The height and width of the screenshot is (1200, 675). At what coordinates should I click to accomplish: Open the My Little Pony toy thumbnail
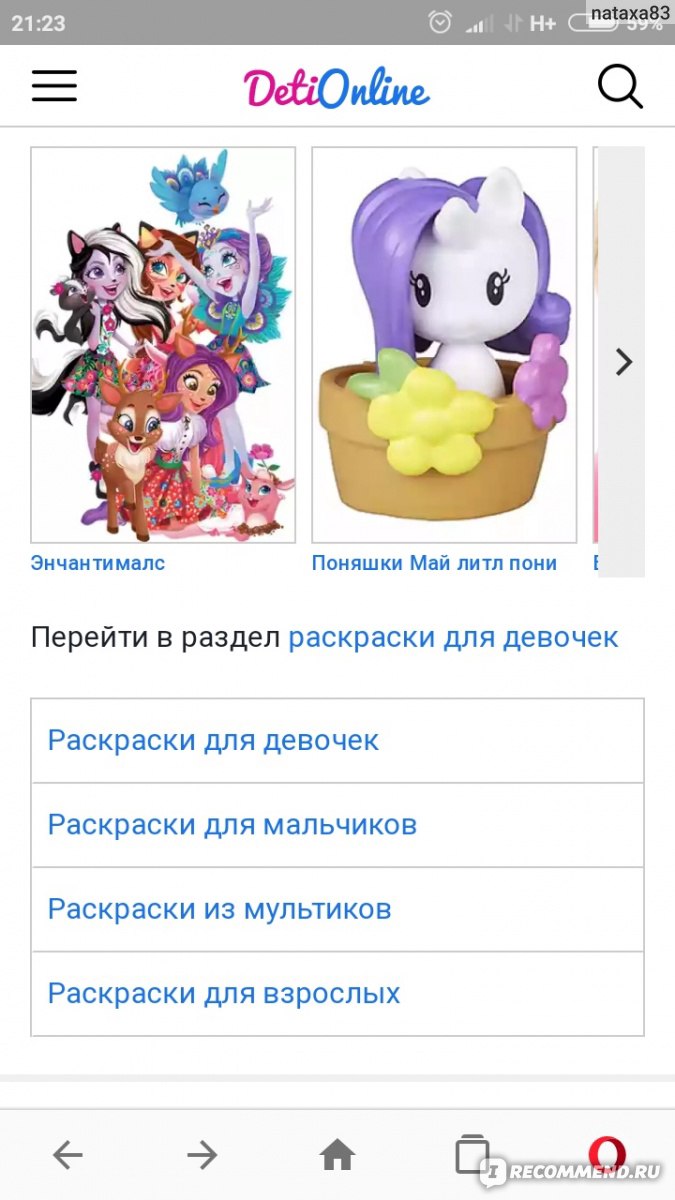(x=444, y=345)
